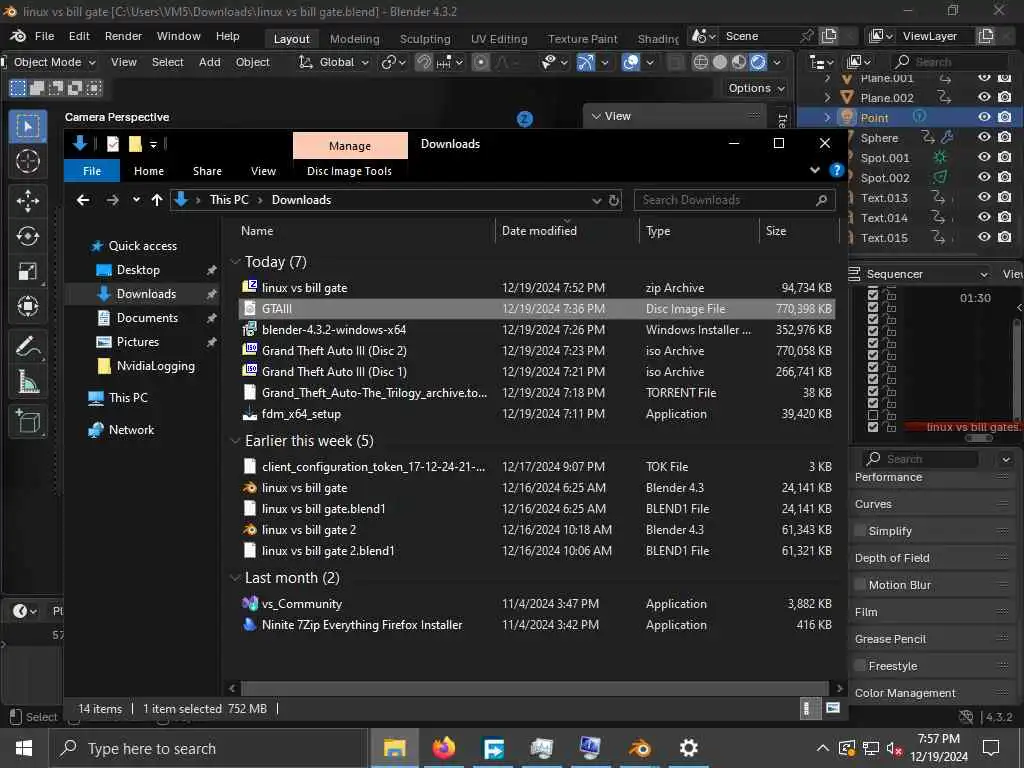Activate the 3D Cursor tool in Blender
The width and height of the screenshot is (1024, 768).
[x=27, y=161]
